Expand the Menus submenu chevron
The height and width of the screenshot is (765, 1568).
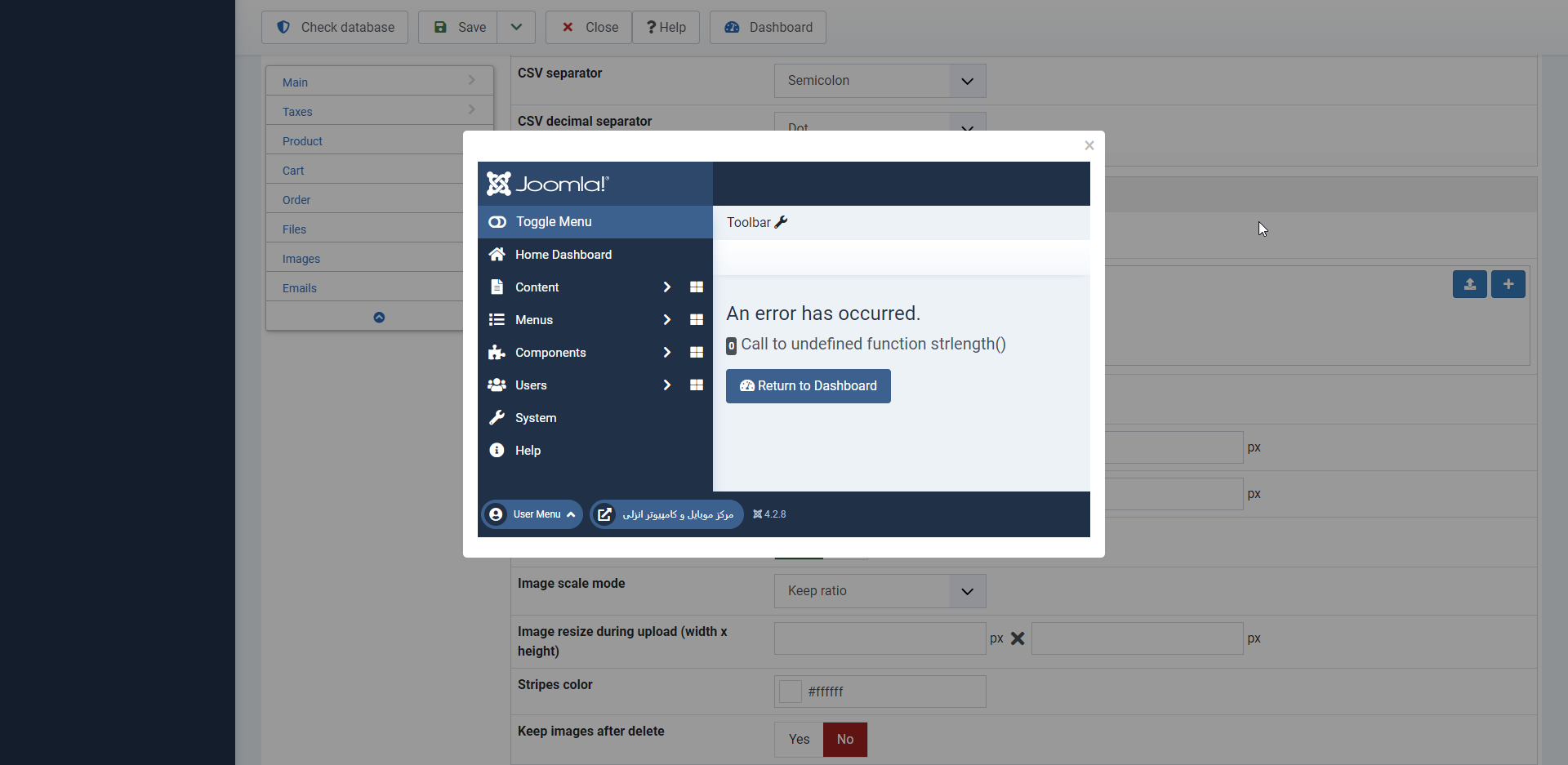[667, 320]
